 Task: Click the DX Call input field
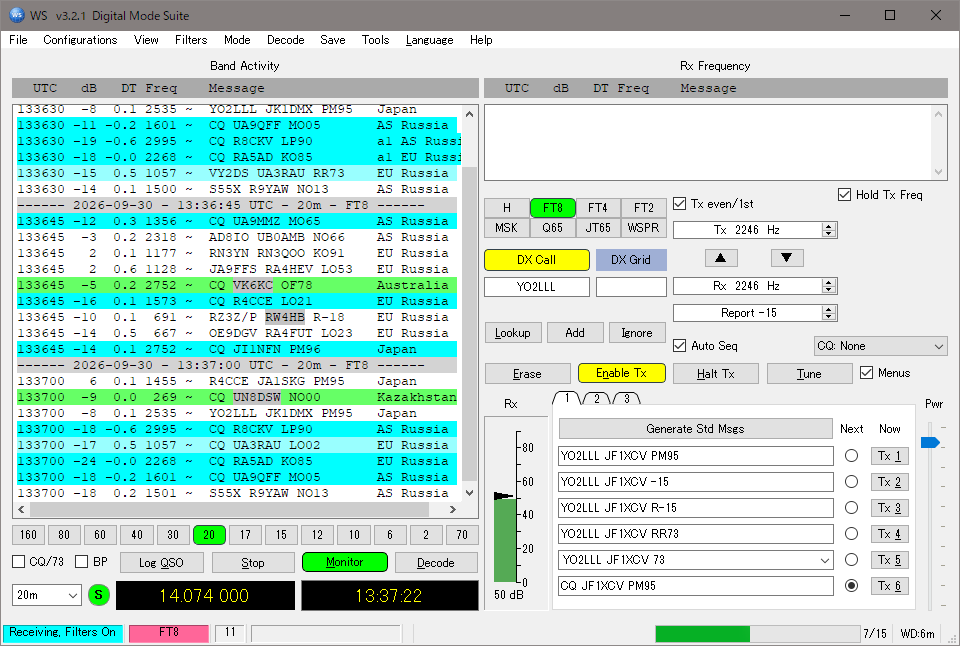click(537, 287)
